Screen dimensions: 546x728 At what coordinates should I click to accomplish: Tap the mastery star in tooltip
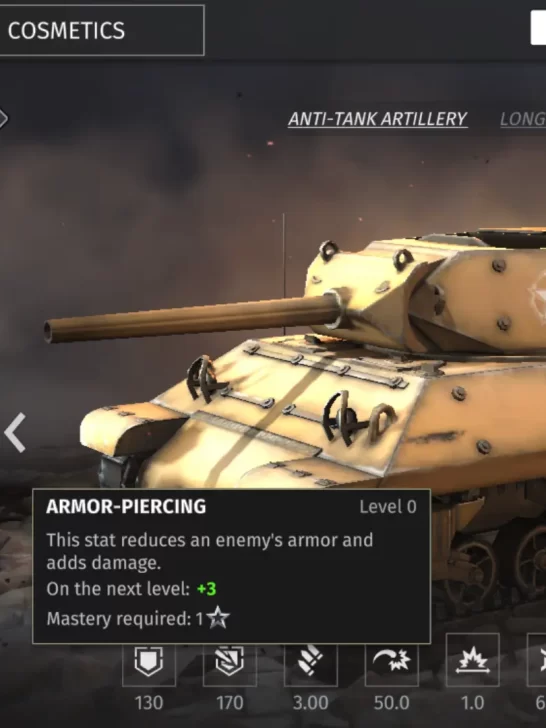(x=218, y=618)
